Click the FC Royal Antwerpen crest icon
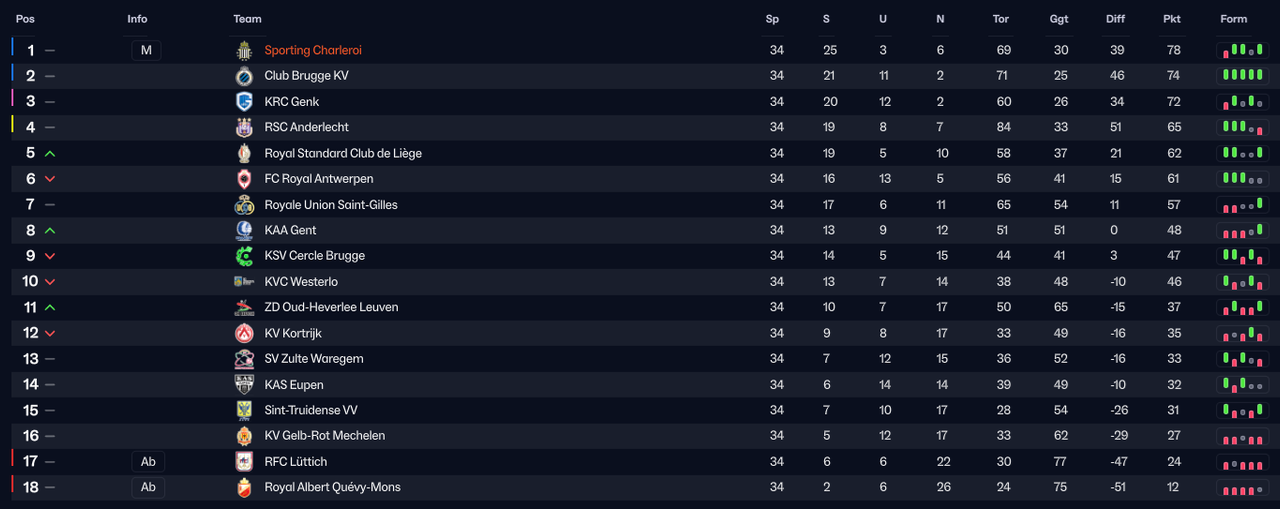 pyautogui.click(x=244, y=179)
